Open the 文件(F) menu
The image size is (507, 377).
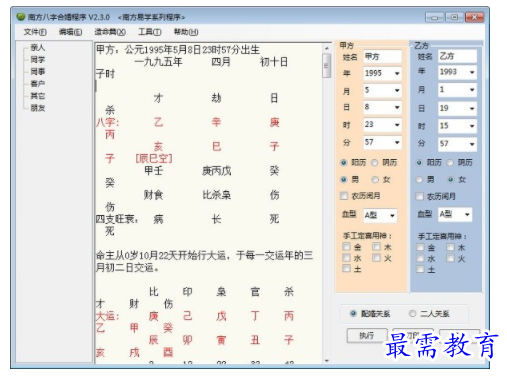click(x=35, y=32)
